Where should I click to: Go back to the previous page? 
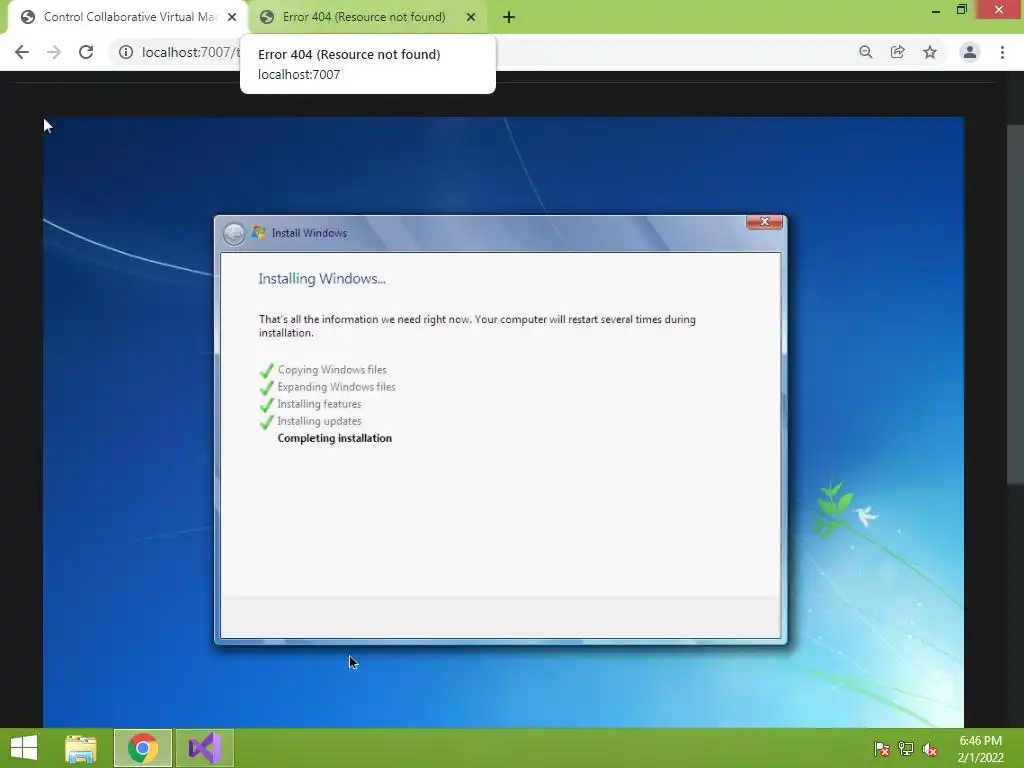point(22,52)
